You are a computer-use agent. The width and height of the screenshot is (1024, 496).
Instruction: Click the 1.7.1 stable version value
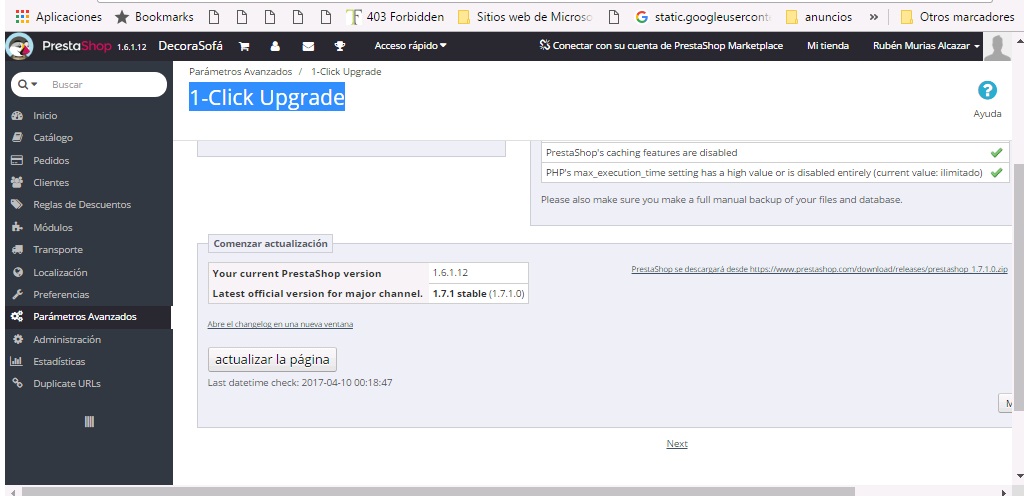(x=478, y=294)
